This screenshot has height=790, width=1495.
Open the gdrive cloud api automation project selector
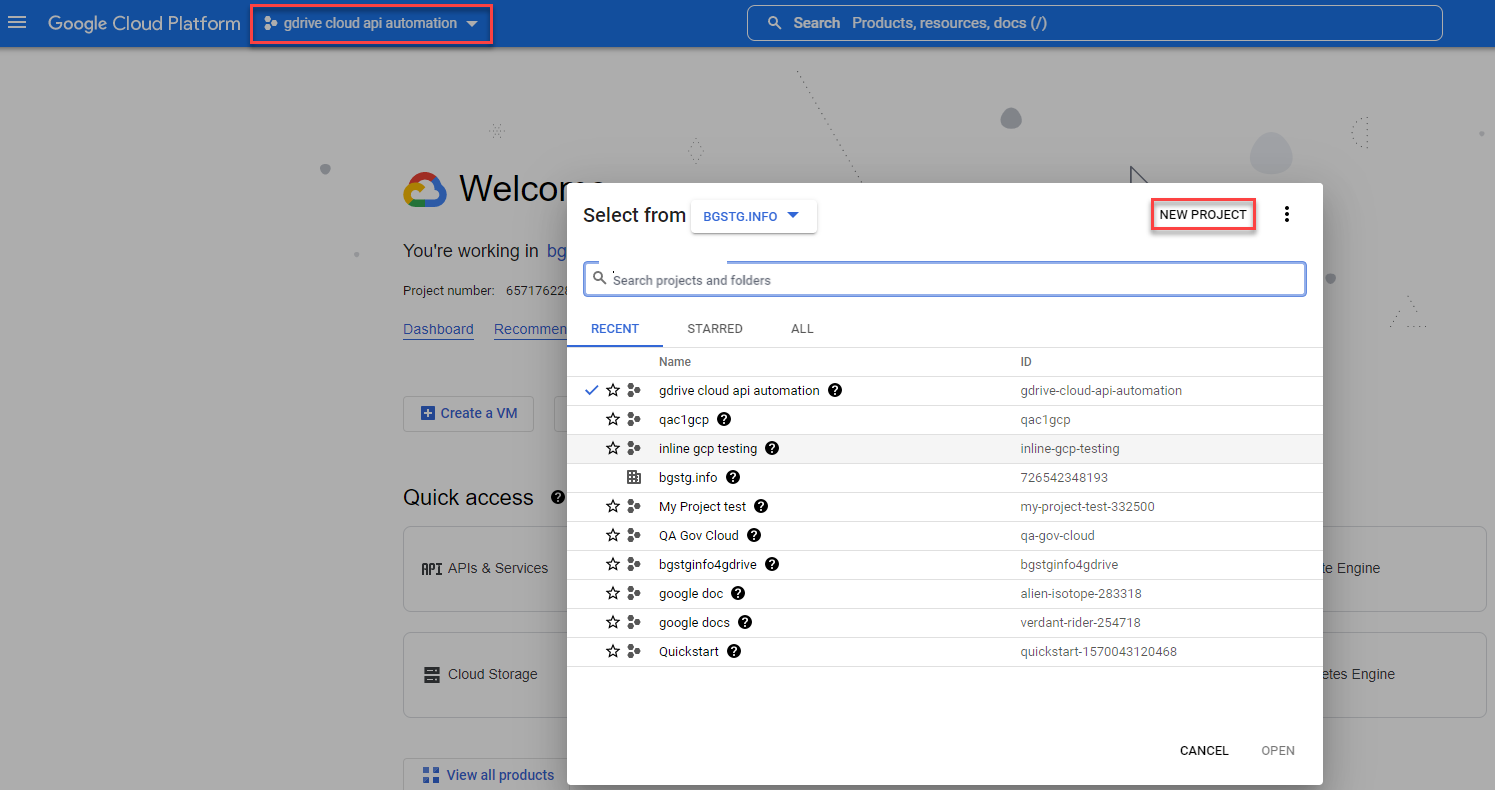point(371,23)
